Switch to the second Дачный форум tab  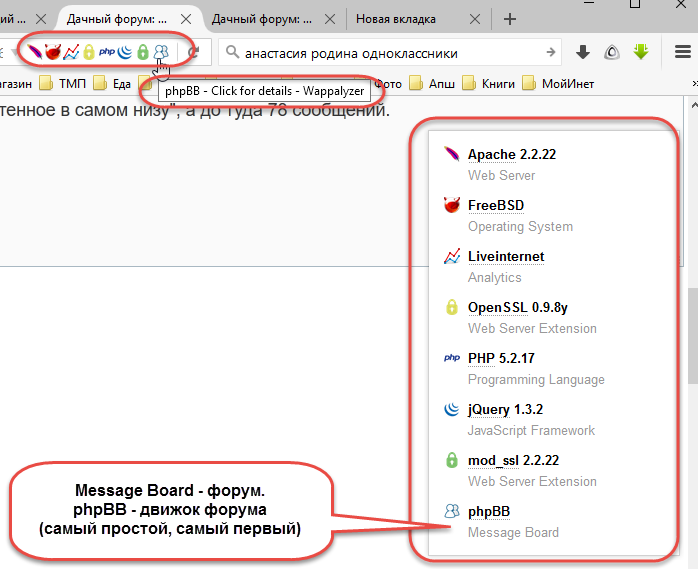262,19
